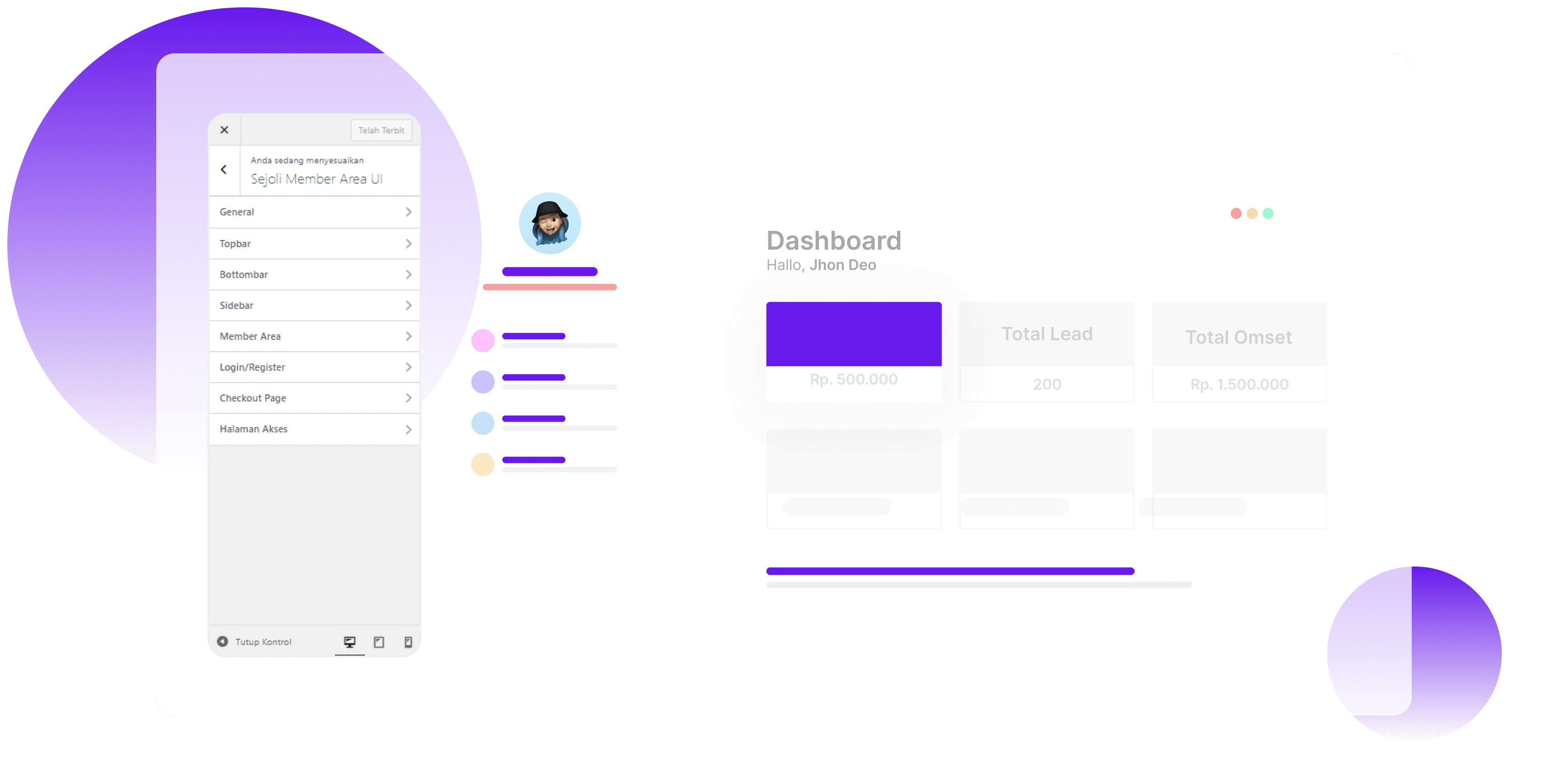Viewport: 1568px width, 767px height.
Task: Open the Checkout Page settings
Action: pos(313,397)
